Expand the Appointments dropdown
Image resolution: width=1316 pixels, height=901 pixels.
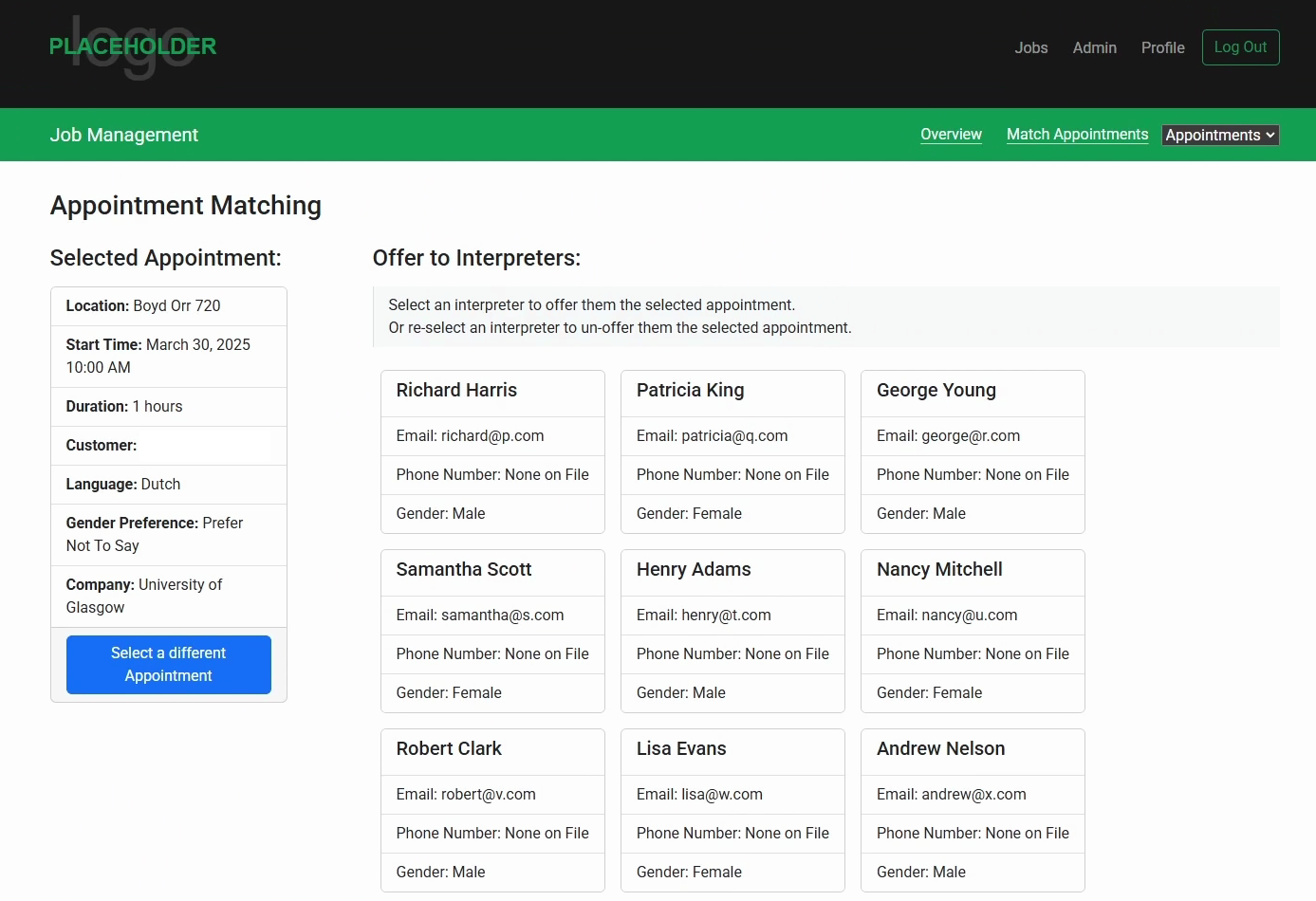pos(1220,135)
